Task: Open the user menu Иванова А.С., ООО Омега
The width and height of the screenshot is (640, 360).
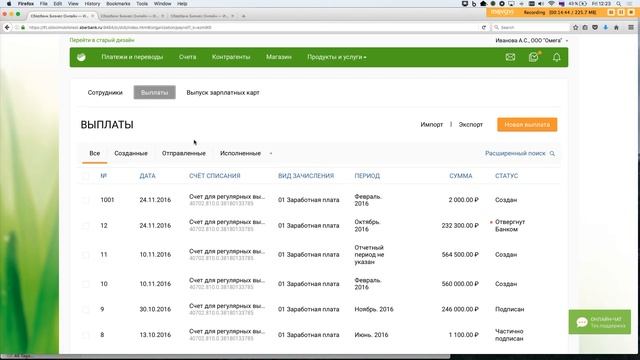Action: pos(531,40)
